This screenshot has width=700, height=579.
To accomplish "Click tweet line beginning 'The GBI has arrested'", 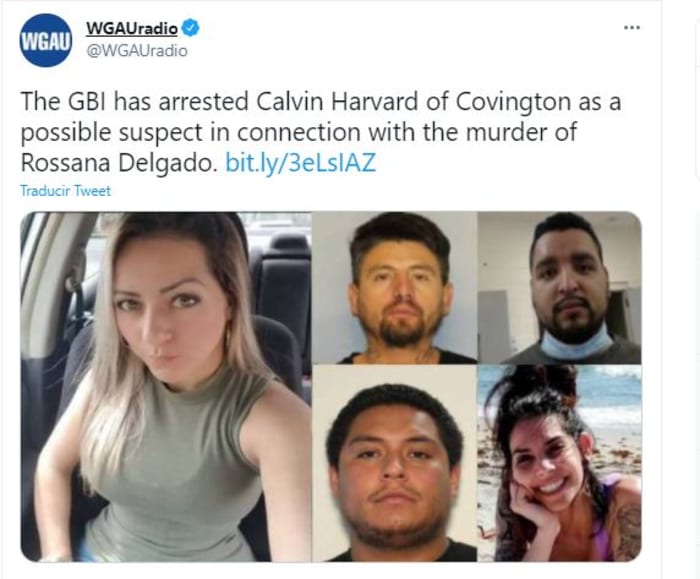I will point(321,102).
